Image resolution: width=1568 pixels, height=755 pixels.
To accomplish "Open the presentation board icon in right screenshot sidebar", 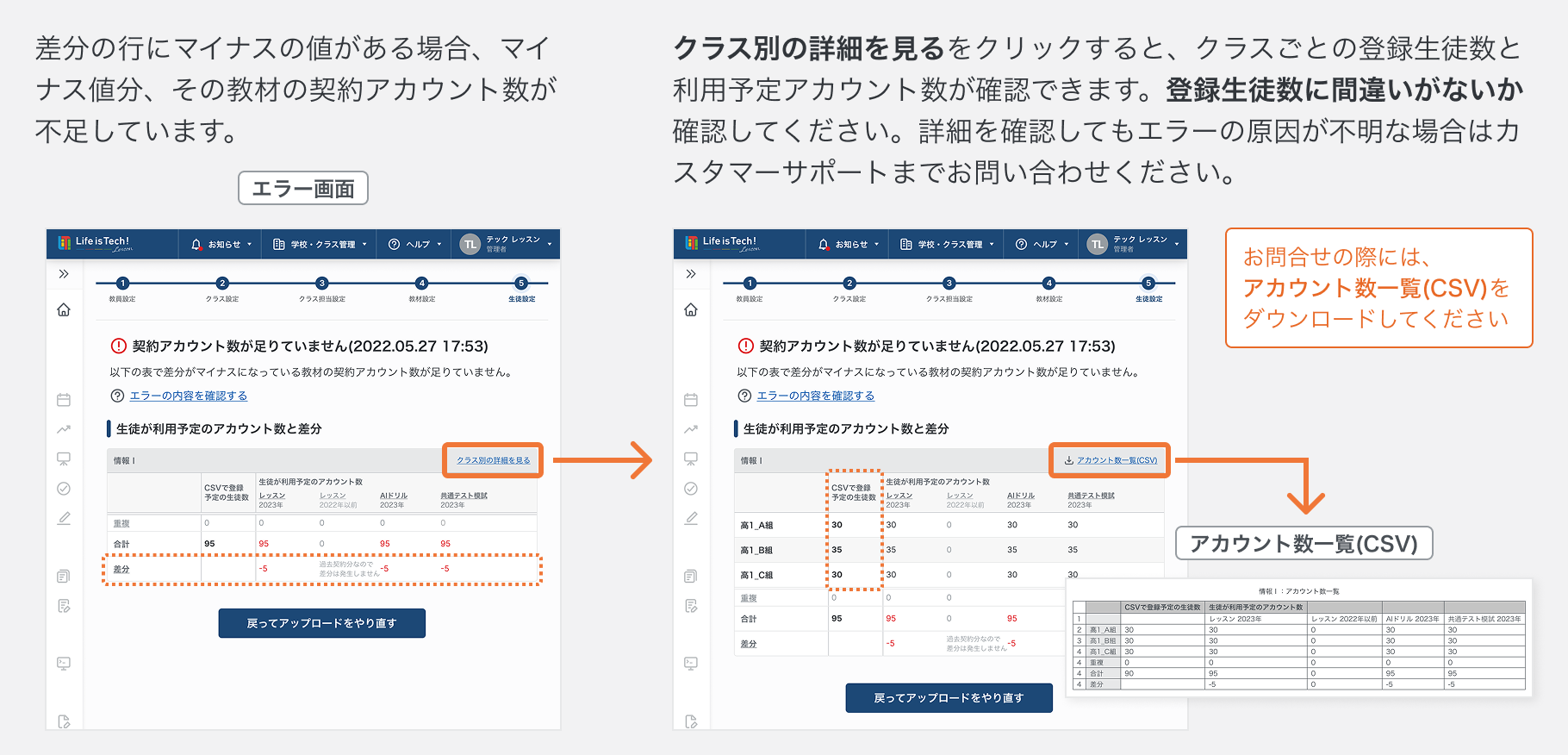I will click(691, 459).
